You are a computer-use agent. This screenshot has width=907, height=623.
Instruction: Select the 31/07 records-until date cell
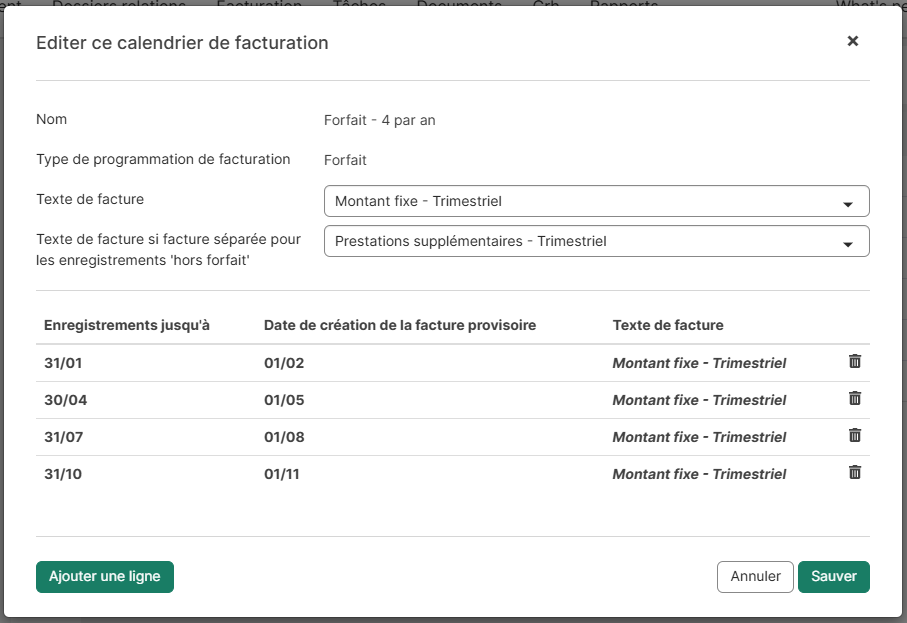(x=63, y=437)
